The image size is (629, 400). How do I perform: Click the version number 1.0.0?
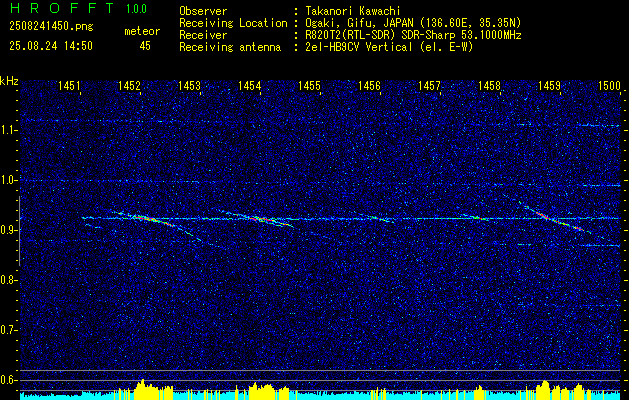[x=136, y=9]
